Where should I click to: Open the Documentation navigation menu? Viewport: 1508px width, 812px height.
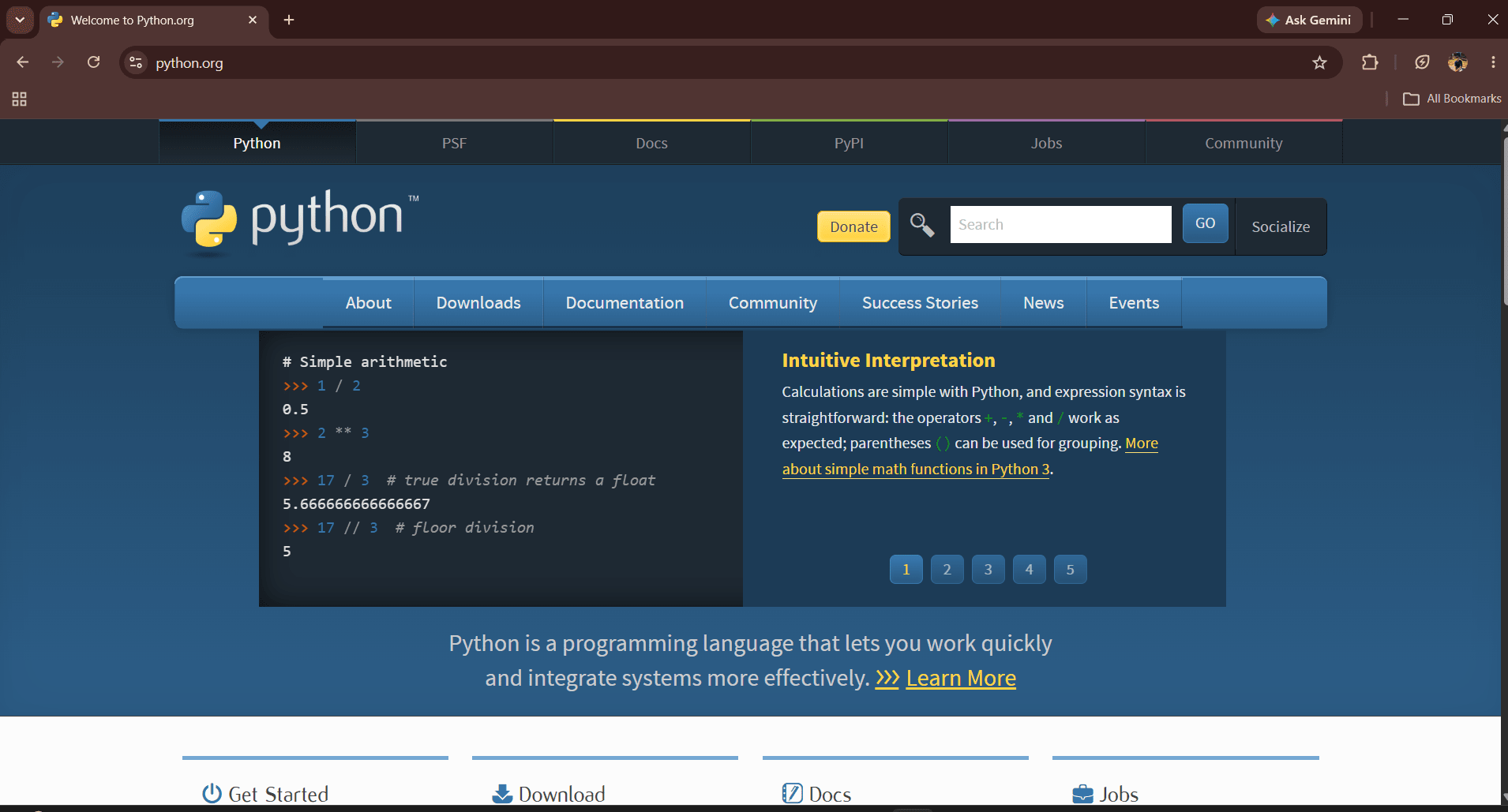coord(625,303)
